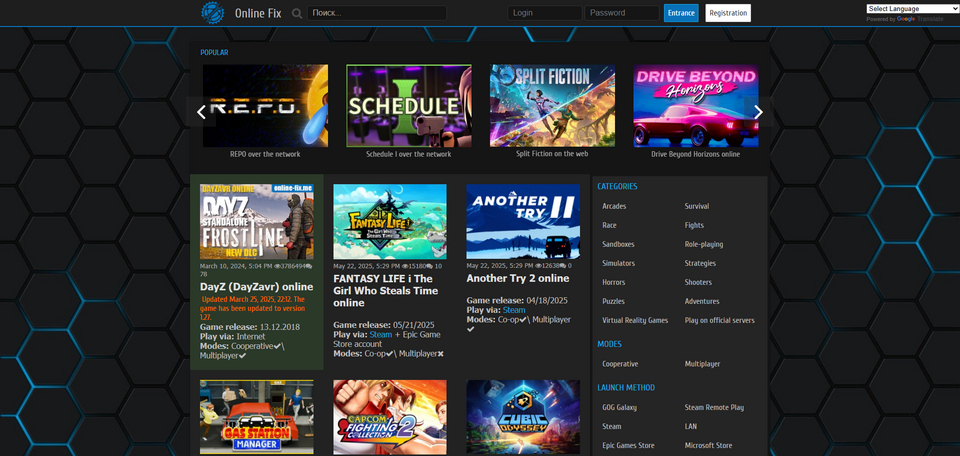Choose Steam launch method in sidebar
The height and width of the screenshot is (456, 960).
612,426
